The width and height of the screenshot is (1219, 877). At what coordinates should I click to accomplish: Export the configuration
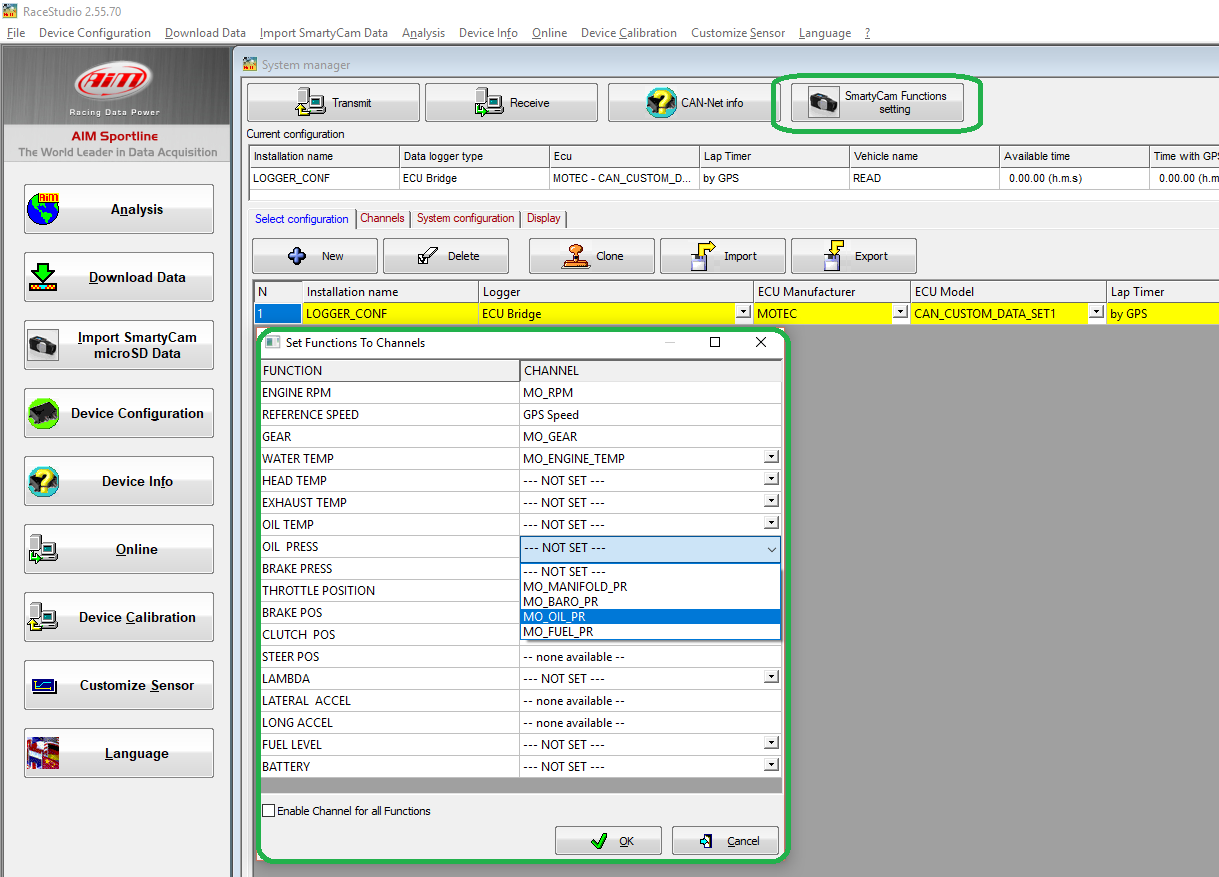point(853,256)
